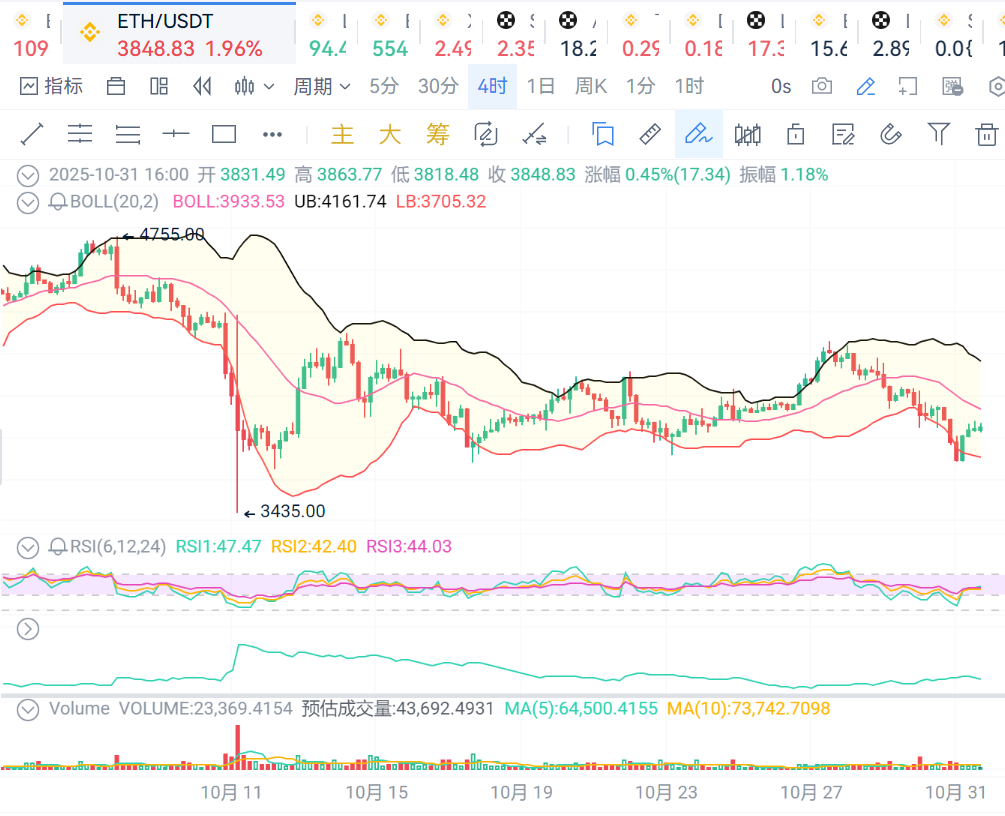Switch to the 1日 timeframe tab
Screen dimensions: 1005x816
(x=540, y=87)
